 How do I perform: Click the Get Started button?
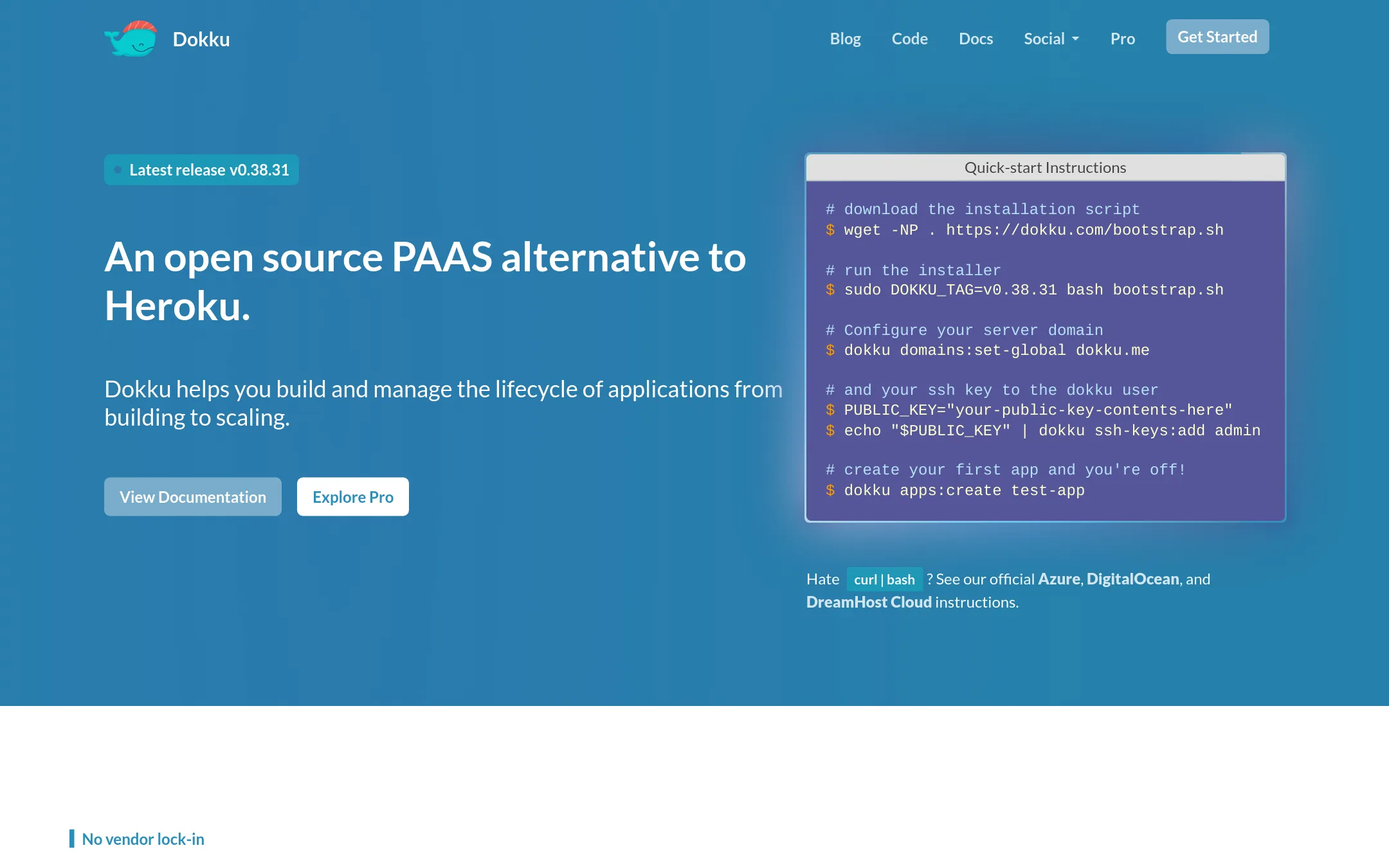1217,37
